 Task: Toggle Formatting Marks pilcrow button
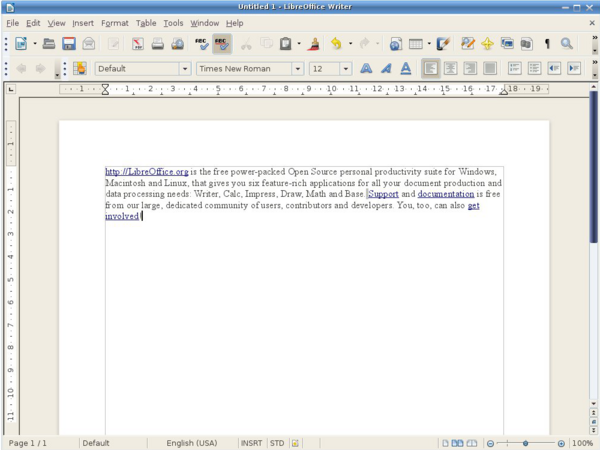(547, 44)
